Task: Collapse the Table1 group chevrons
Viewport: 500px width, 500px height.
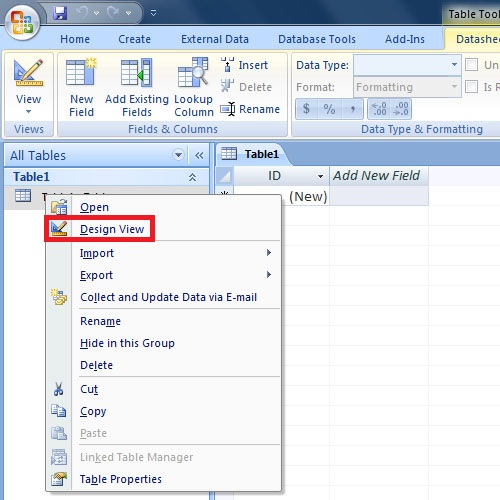Action: 192,177
